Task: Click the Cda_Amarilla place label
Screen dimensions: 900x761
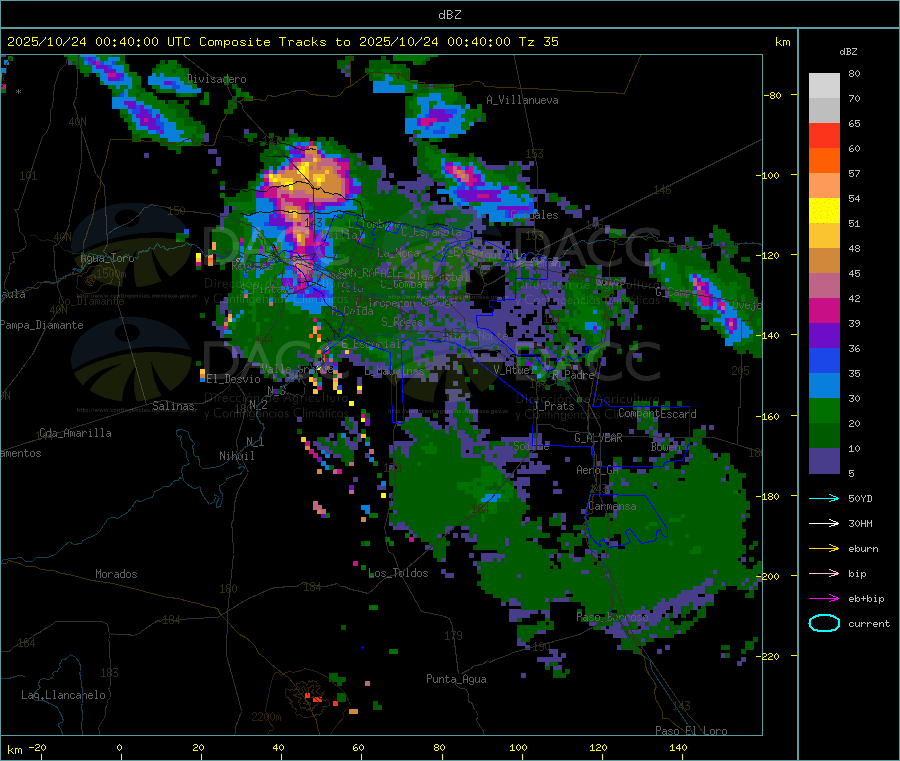Action: tap(75, 433)
